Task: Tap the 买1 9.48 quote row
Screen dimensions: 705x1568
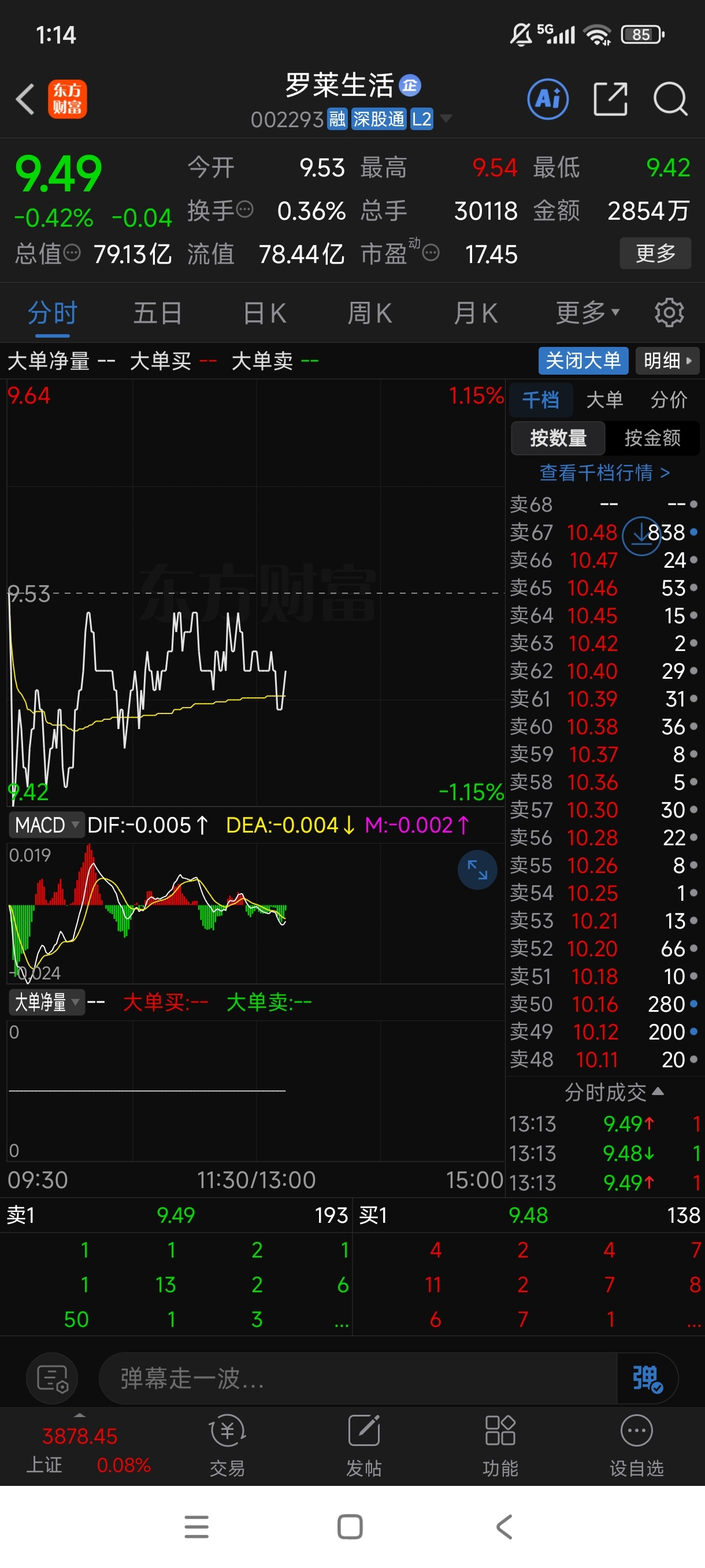Action: [529, 1215]
